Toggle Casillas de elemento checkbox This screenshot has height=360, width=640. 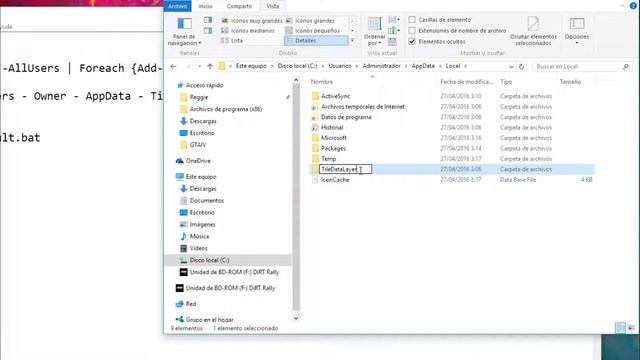pos(412,20)
